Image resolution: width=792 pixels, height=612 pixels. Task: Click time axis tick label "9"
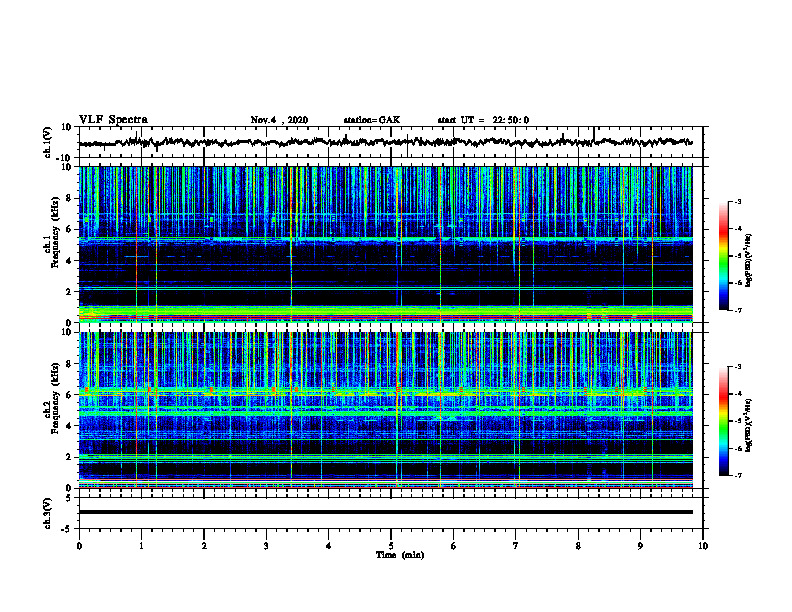(x=640, y=546)
